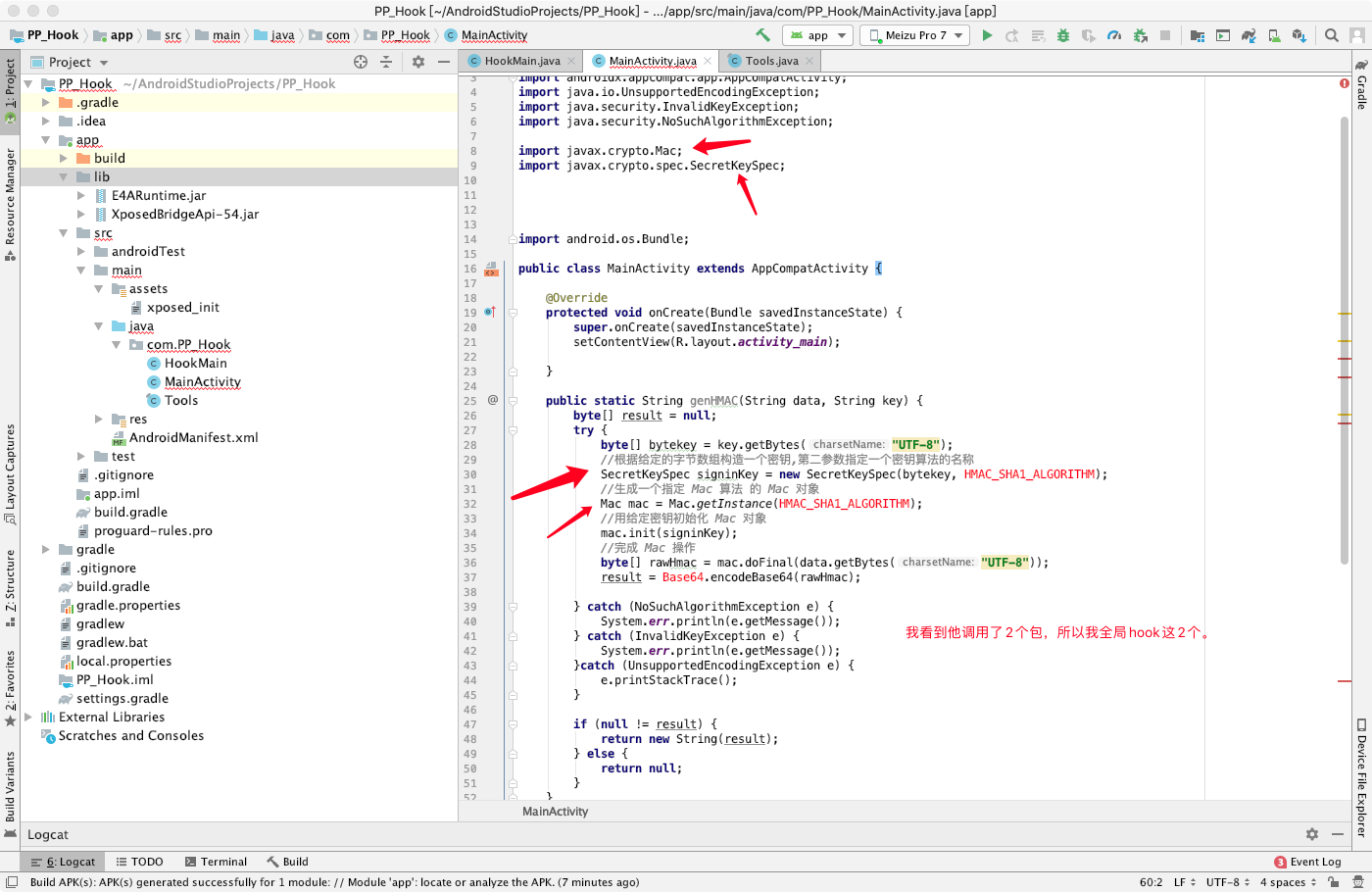The height and width of the screenshot is (892, 1372).
Task: Open Project panel gear settings
Action: [418, 62]
